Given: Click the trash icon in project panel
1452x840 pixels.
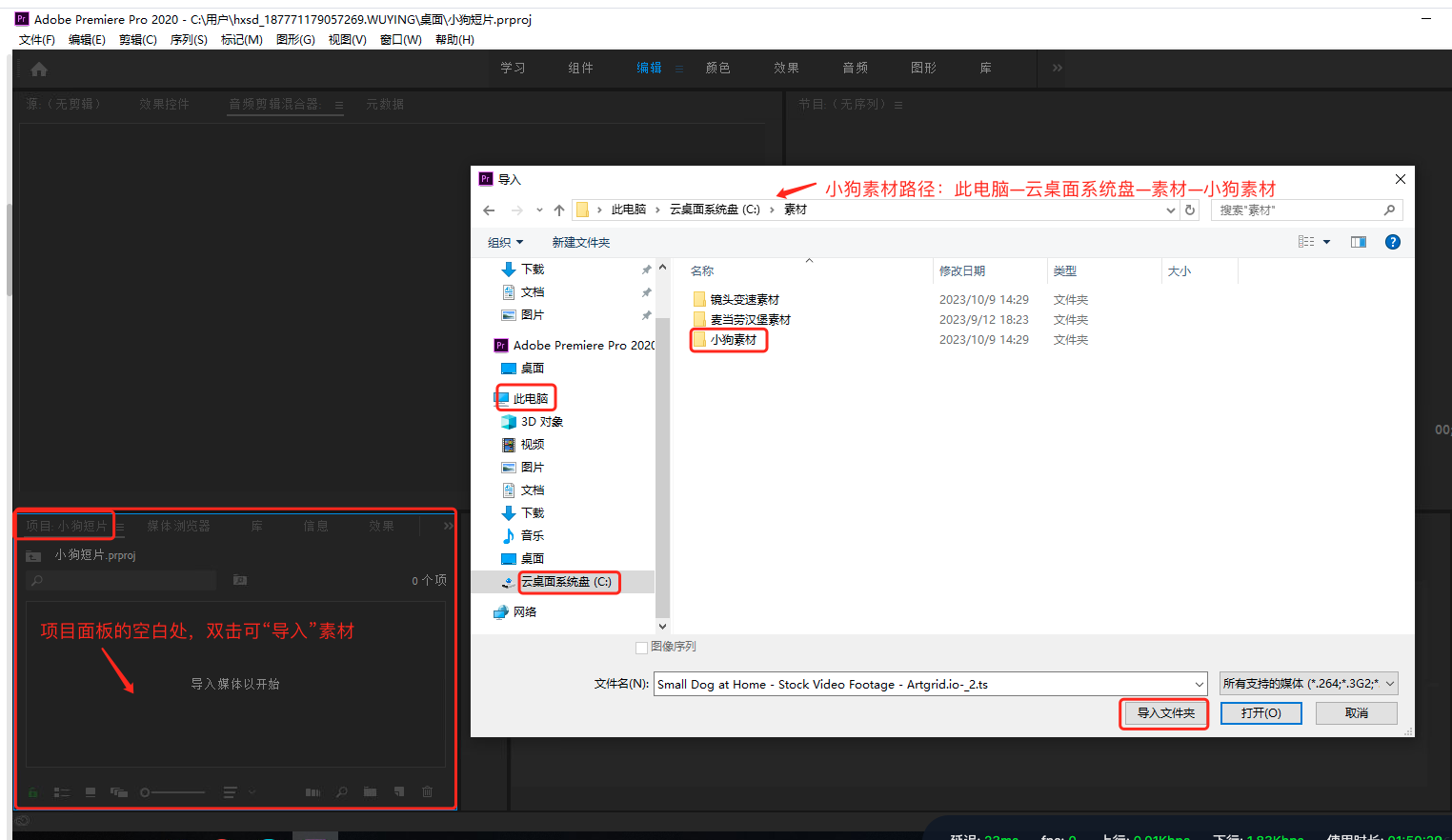Looking at the screenshot, I should (427, 791).
